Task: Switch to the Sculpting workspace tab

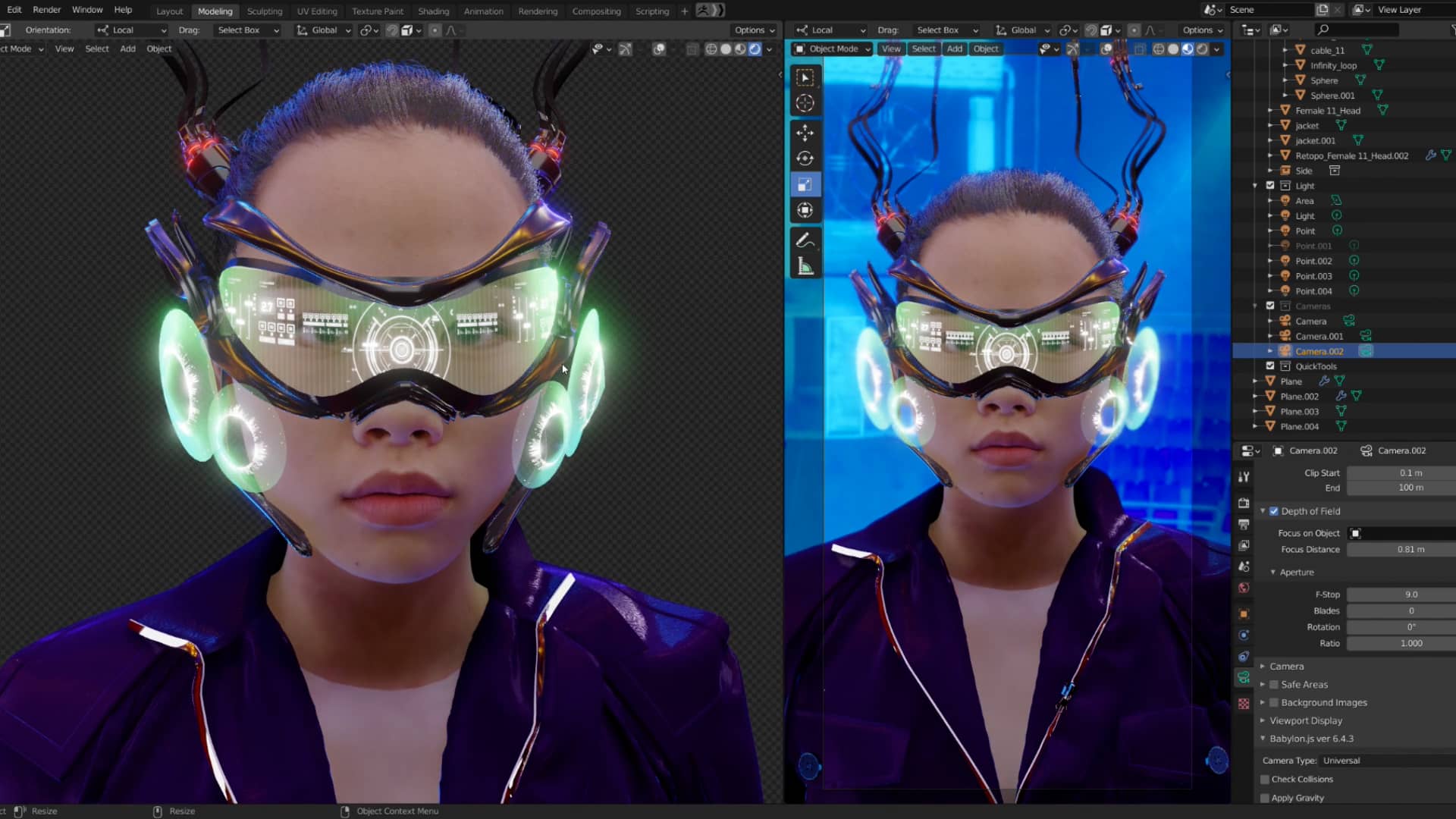Action: tap(265, 11)
